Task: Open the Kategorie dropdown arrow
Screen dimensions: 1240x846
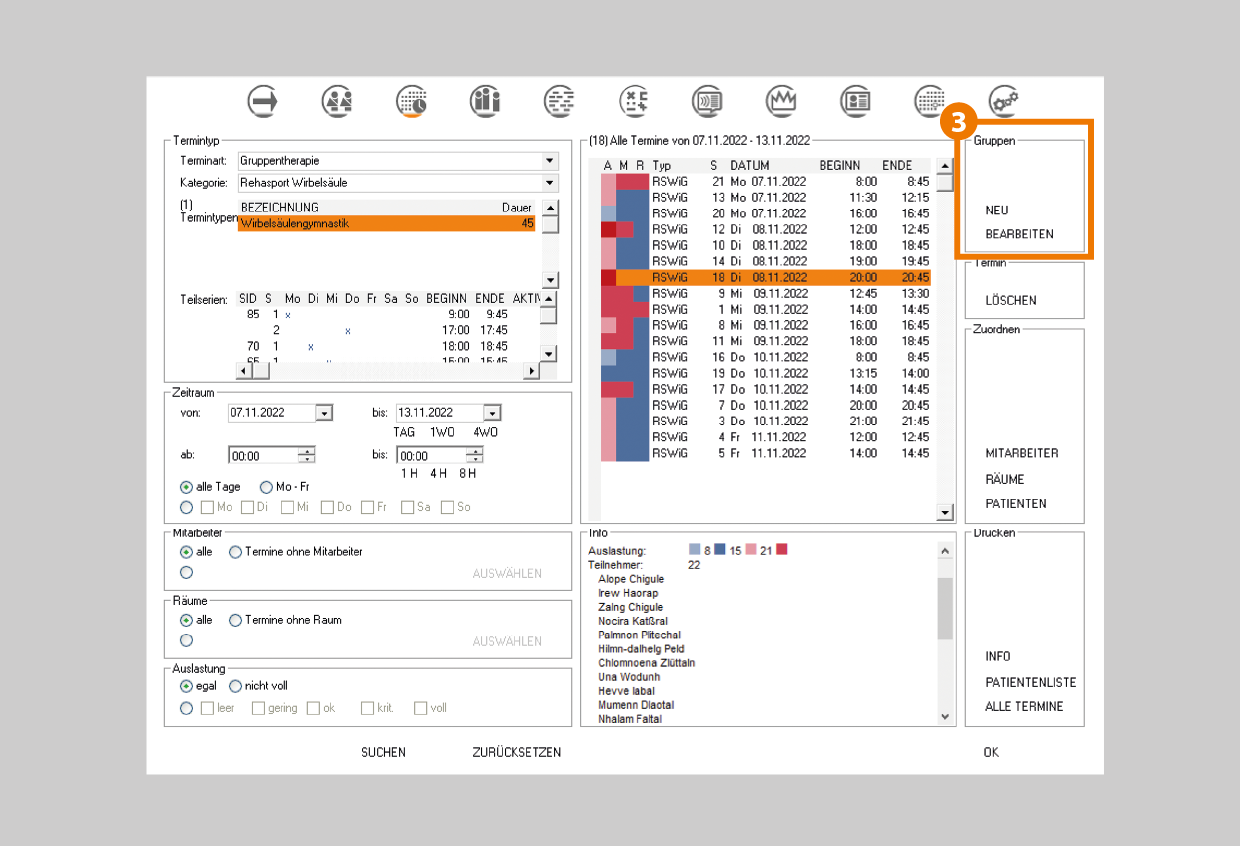Action: coord(549,183)
